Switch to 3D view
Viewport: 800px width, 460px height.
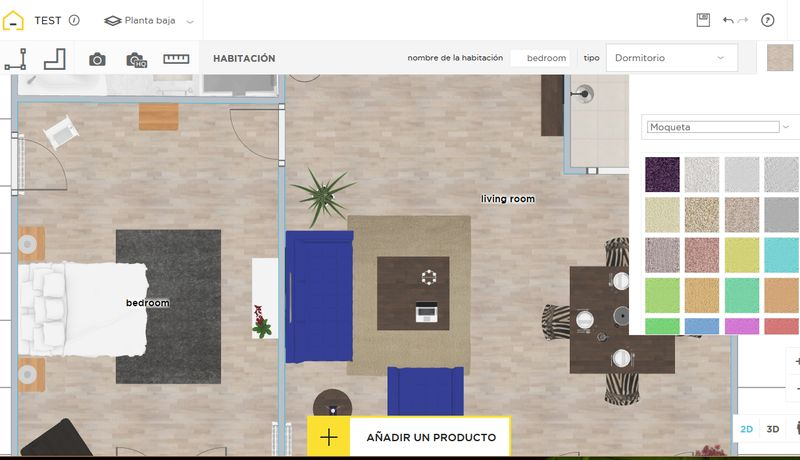pos(773,429)
